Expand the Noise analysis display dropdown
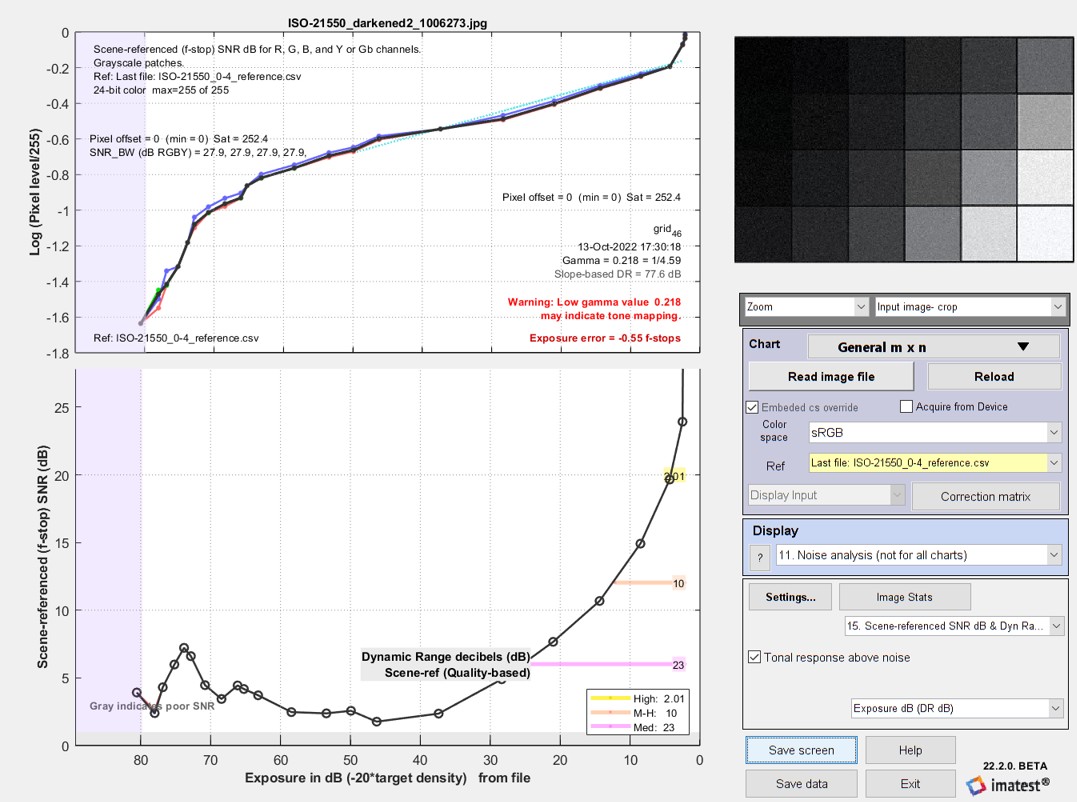The height and width of the screenshot is (802, 1077). [919, 555]
